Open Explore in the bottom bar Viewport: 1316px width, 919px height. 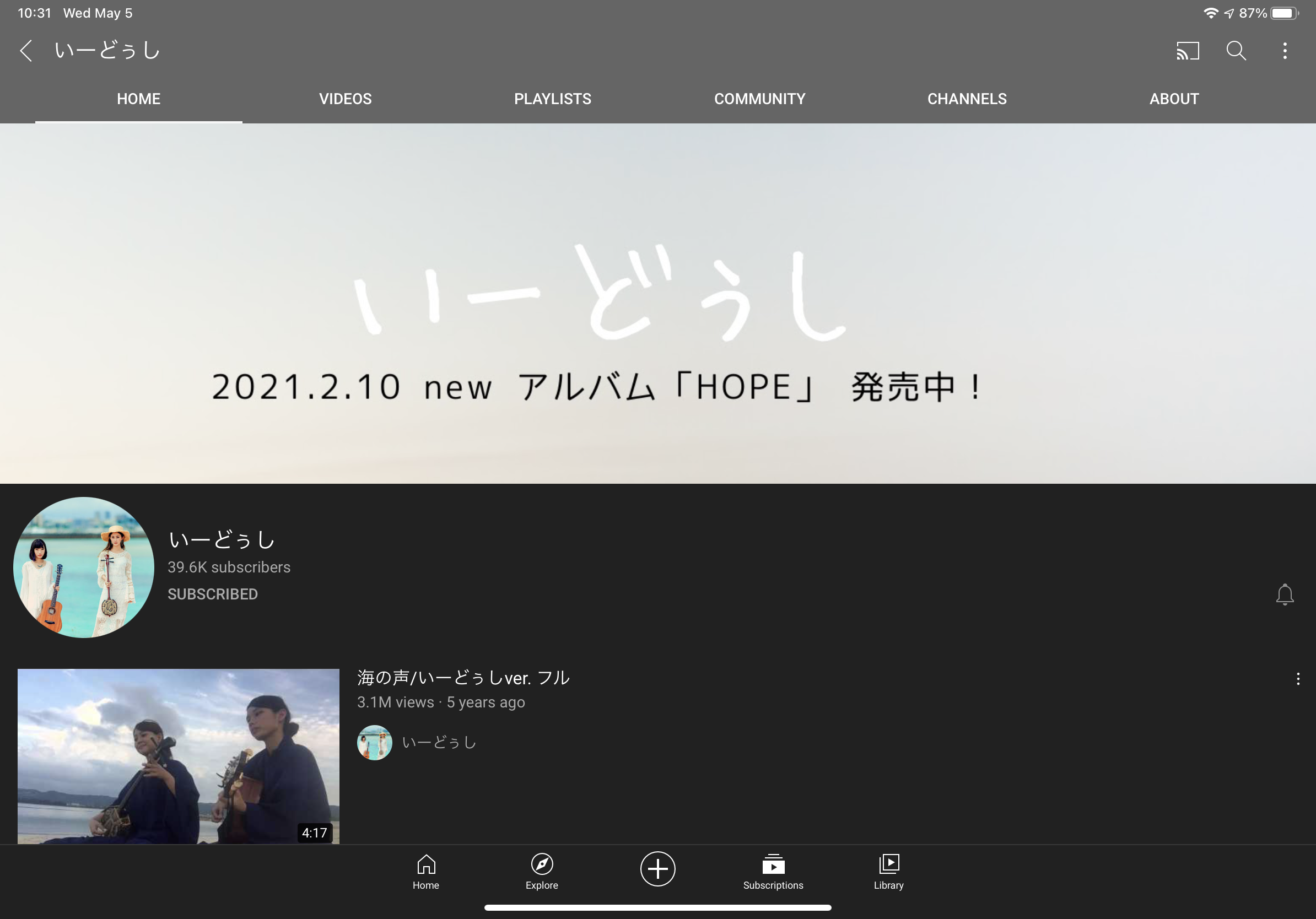[542, 872]
